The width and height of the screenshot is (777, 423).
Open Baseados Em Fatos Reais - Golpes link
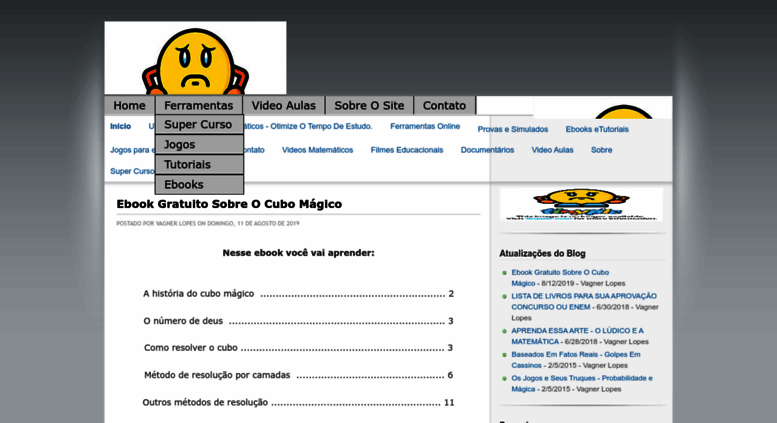point(576,360)
